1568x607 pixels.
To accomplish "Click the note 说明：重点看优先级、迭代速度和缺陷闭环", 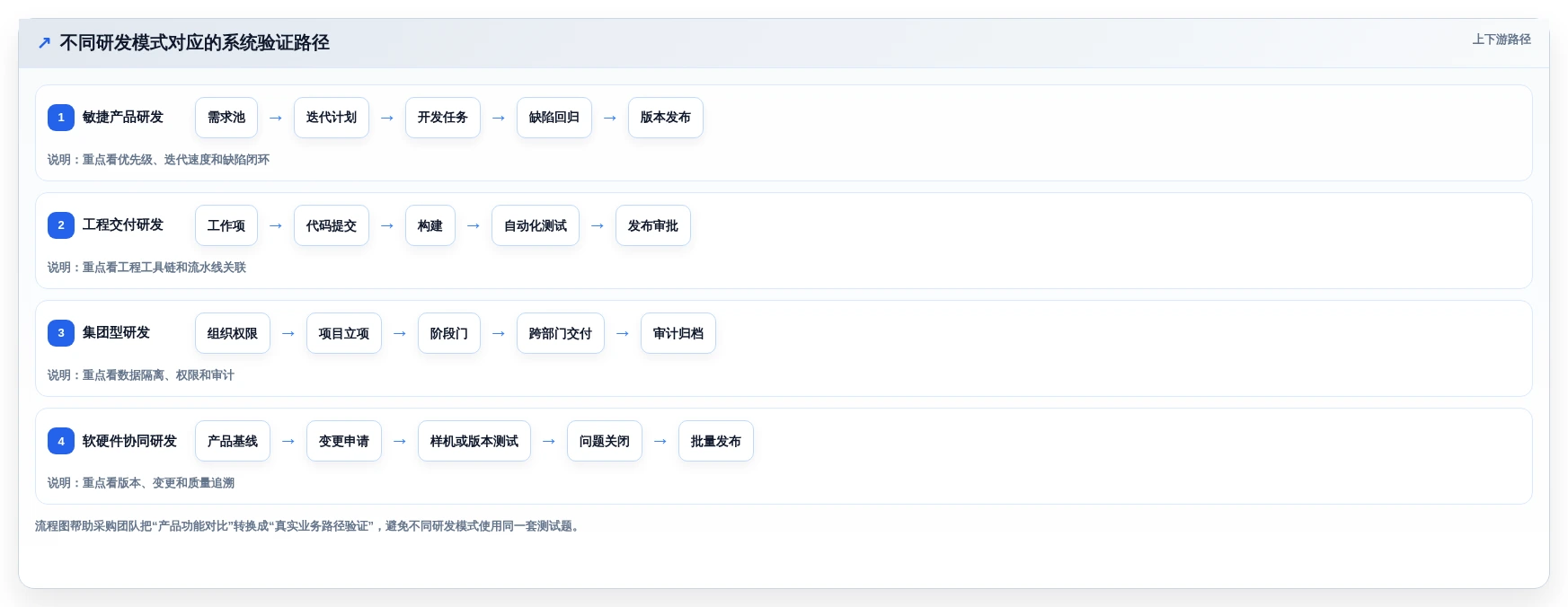I will pyautogui.click(x=158, y=160).
